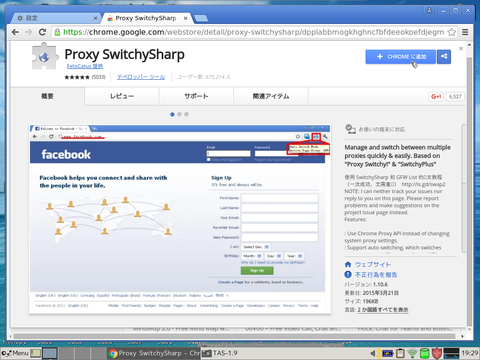Click the Chrome icon in the taskbar window button
Viewport: 480px width, 360px height.
point(113,353)
